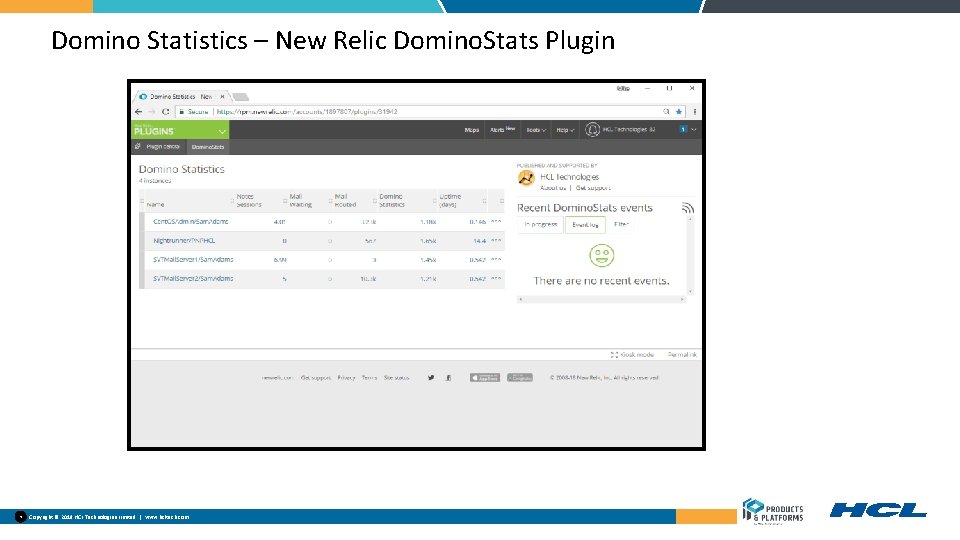Select the Event log tab
Viewport: 960px width, 540px height.
coord(585,225)
